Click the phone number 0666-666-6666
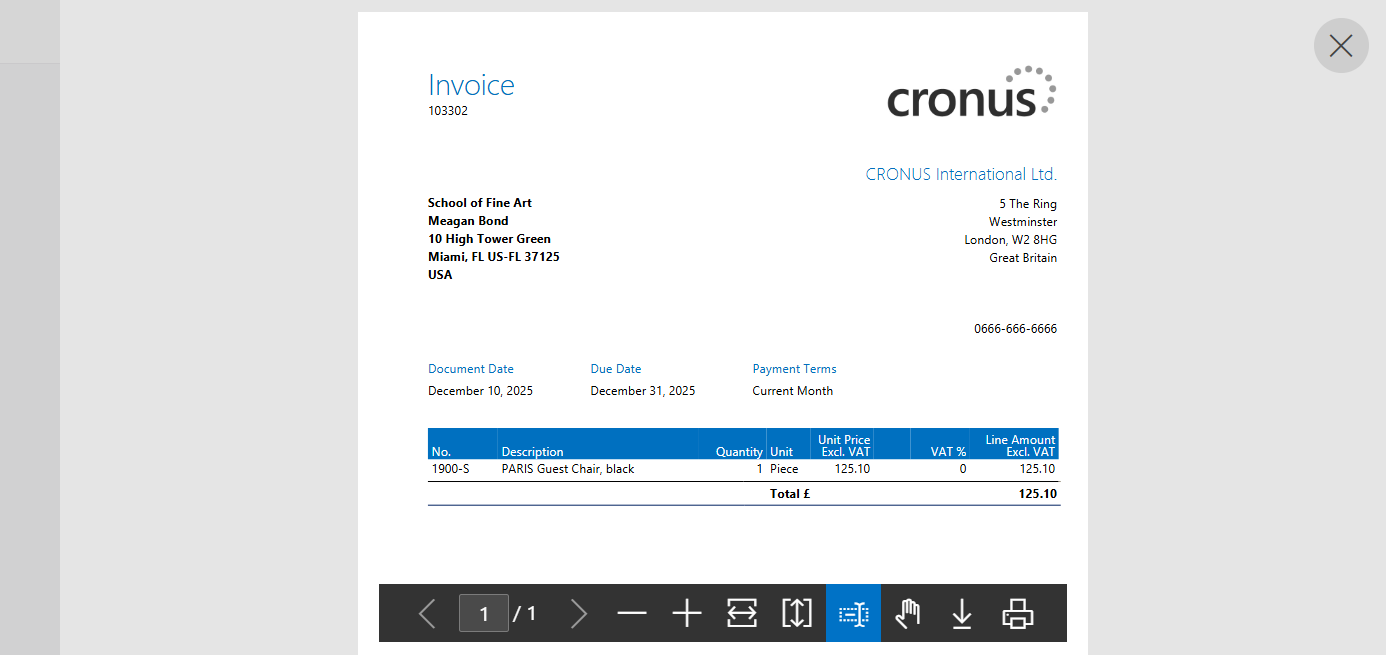 pos(1015,329)
